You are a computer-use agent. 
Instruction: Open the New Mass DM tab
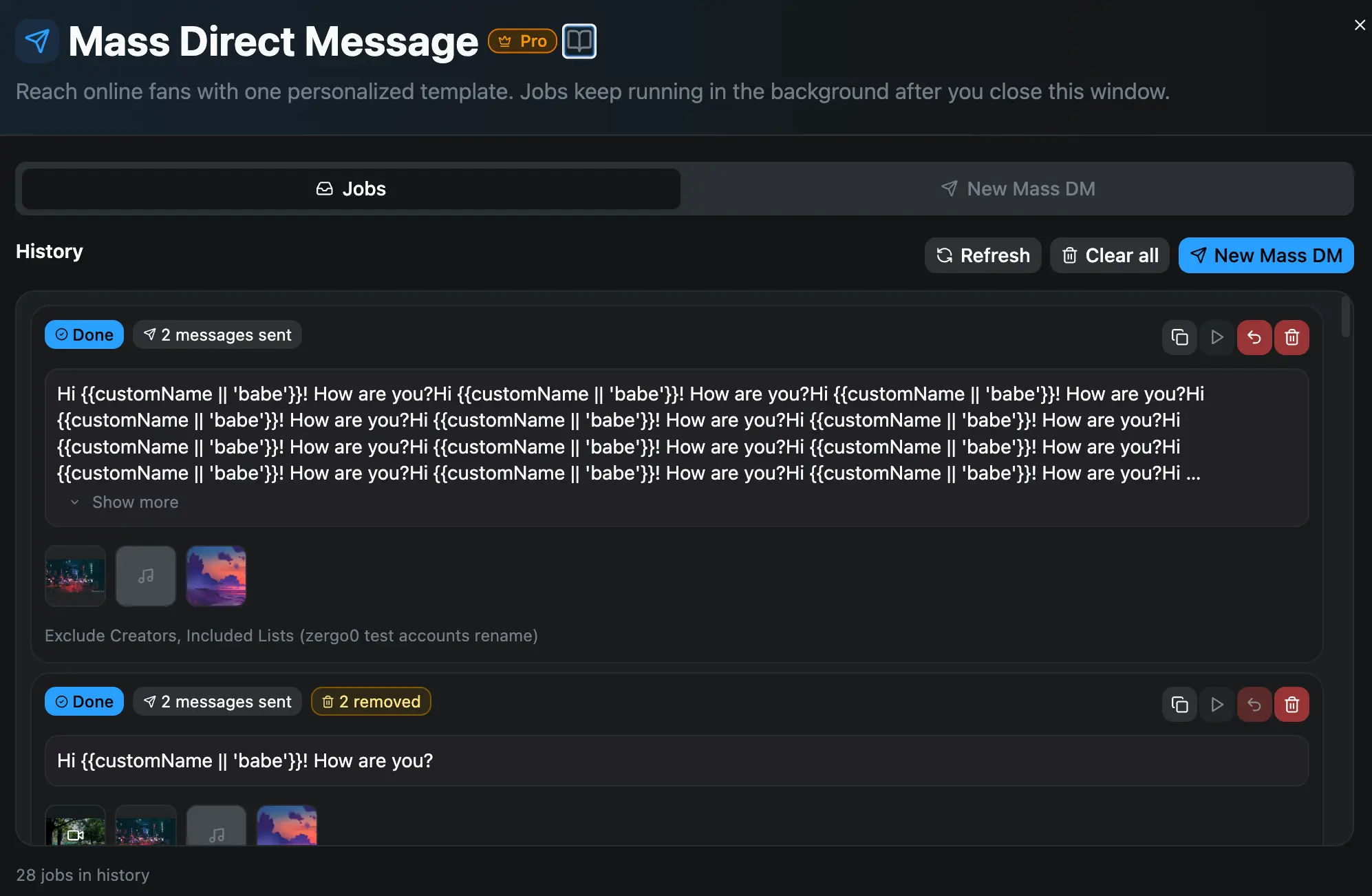pos(1018,189)
